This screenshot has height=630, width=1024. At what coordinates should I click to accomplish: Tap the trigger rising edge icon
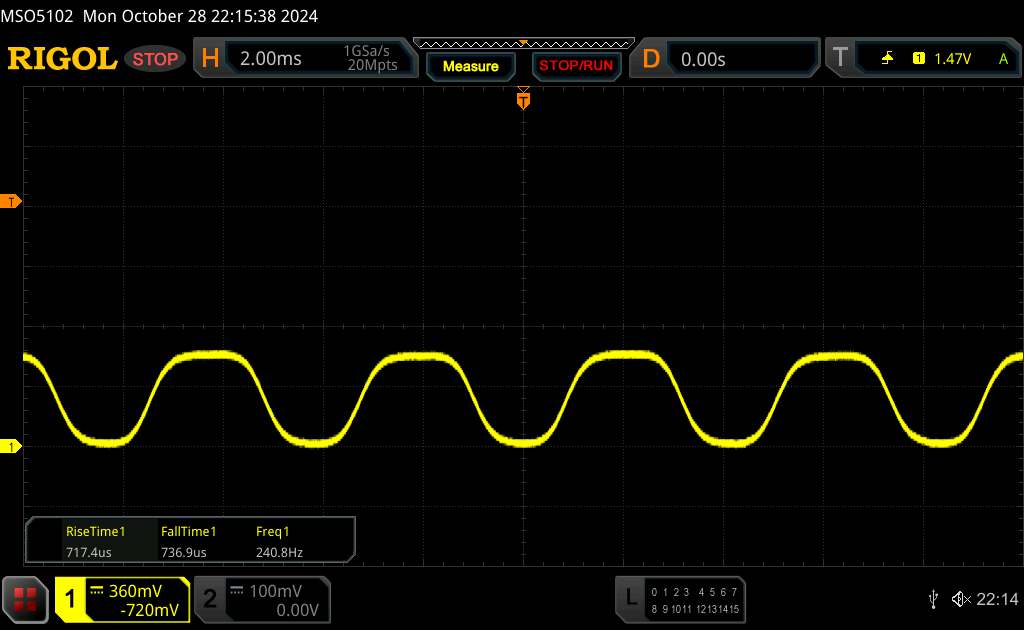[x=887, y=59]
